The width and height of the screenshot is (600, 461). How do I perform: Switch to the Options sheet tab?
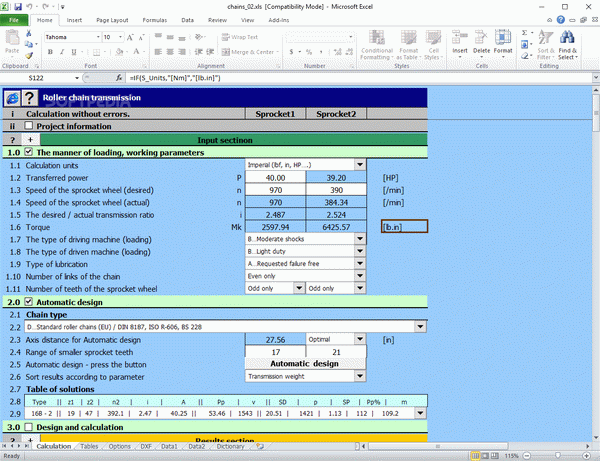pos(119,446)
